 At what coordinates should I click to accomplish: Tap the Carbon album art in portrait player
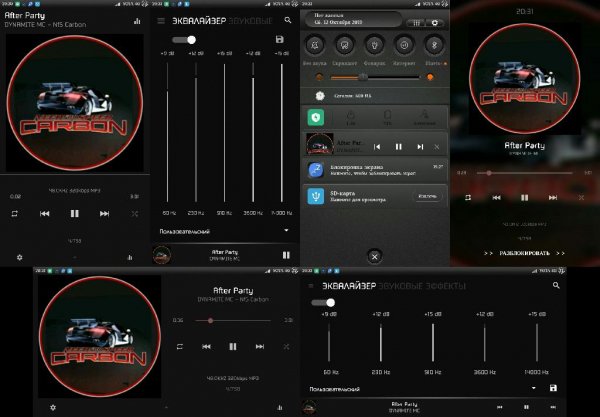click(75, 103)
